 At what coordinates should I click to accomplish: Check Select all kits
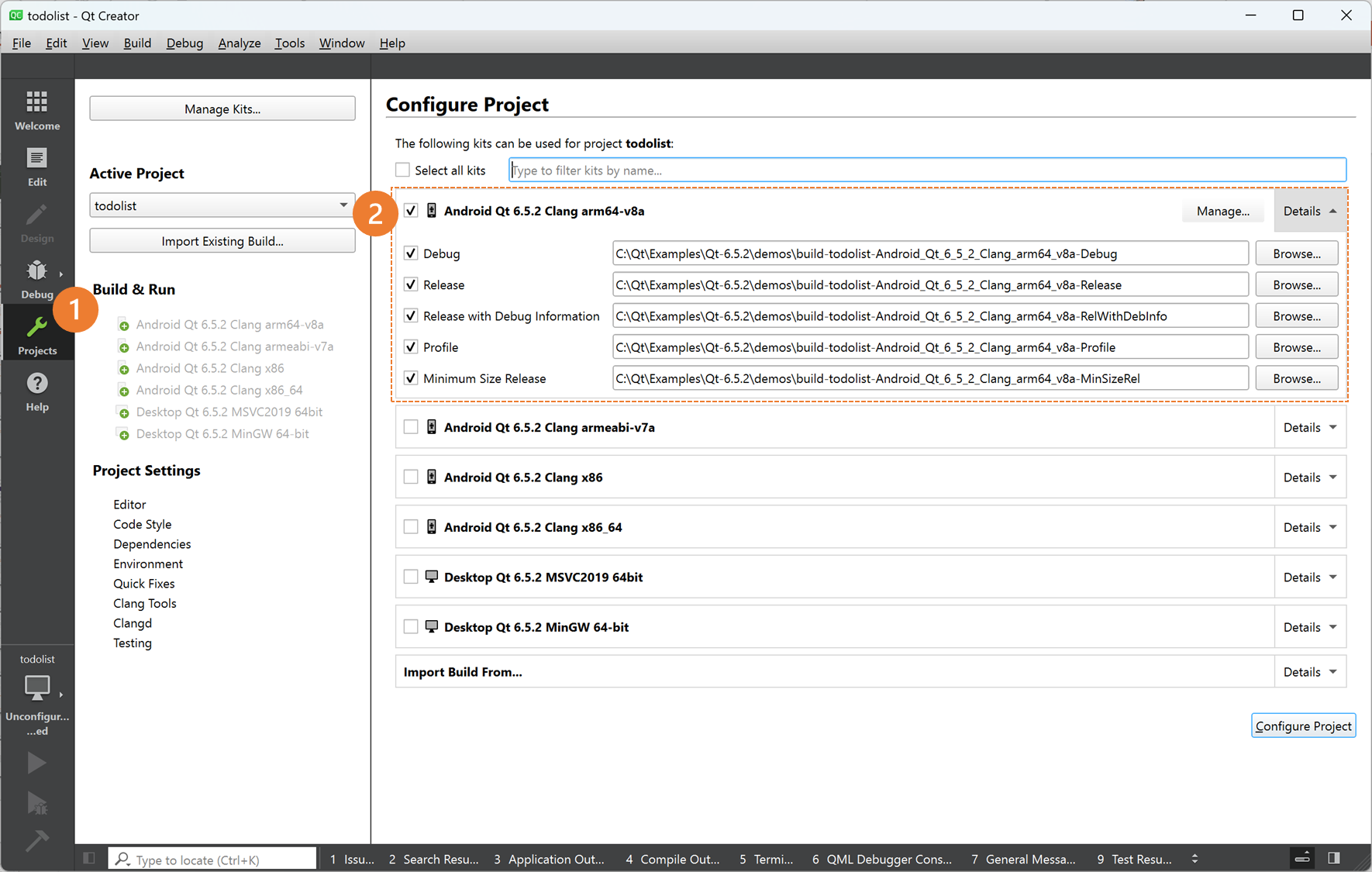[x=402, y=170]
